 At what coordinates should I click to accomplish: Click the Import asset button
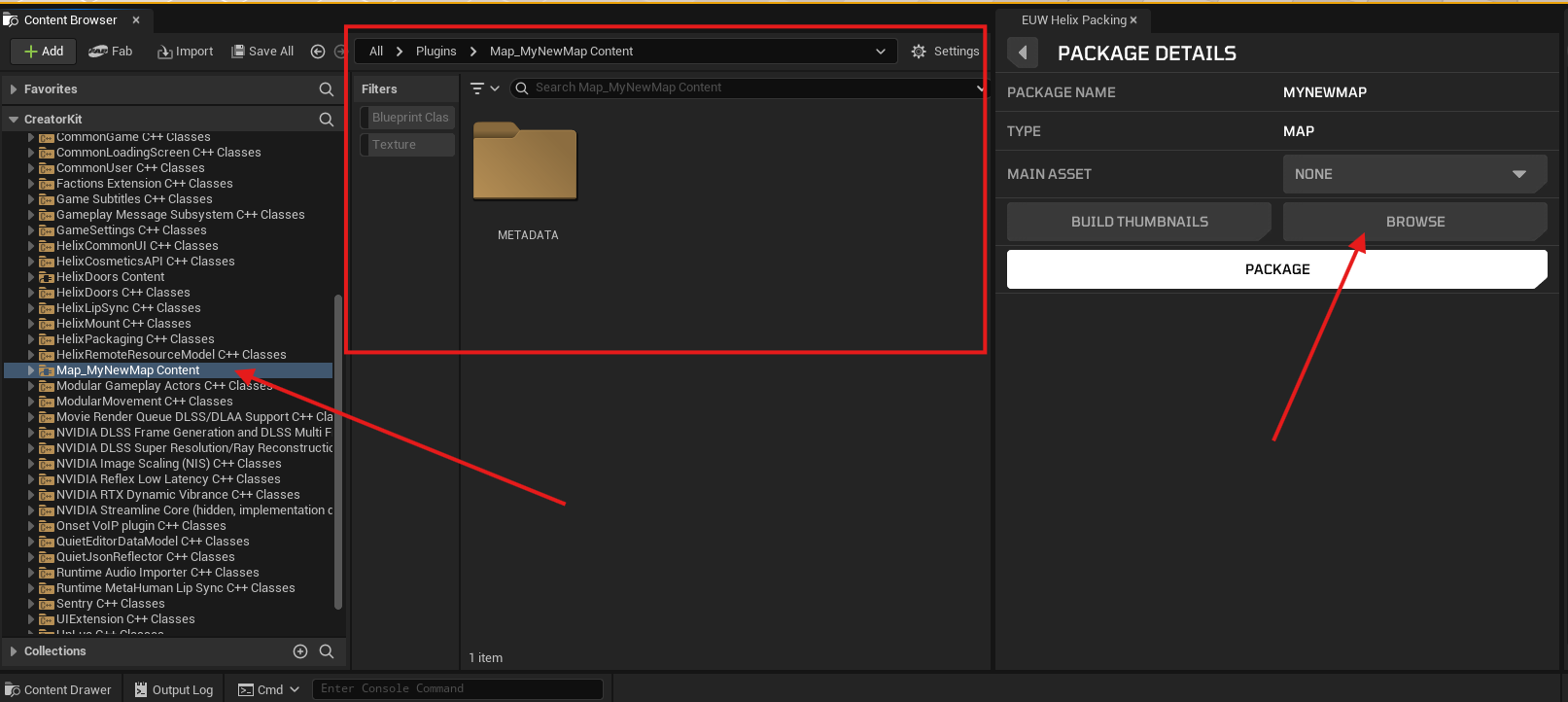[x=186, y=52]
